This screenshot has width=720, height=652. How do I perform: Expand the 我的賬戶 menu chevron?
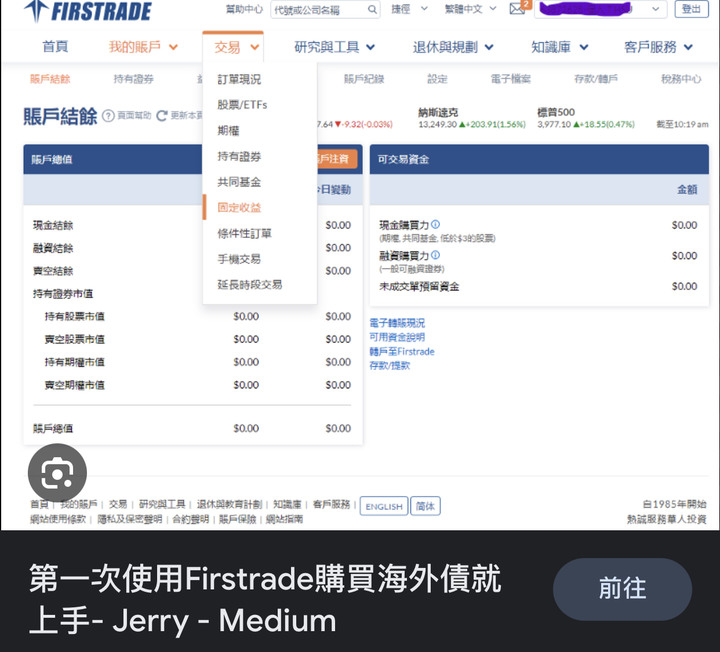click(x=173, y=47)
